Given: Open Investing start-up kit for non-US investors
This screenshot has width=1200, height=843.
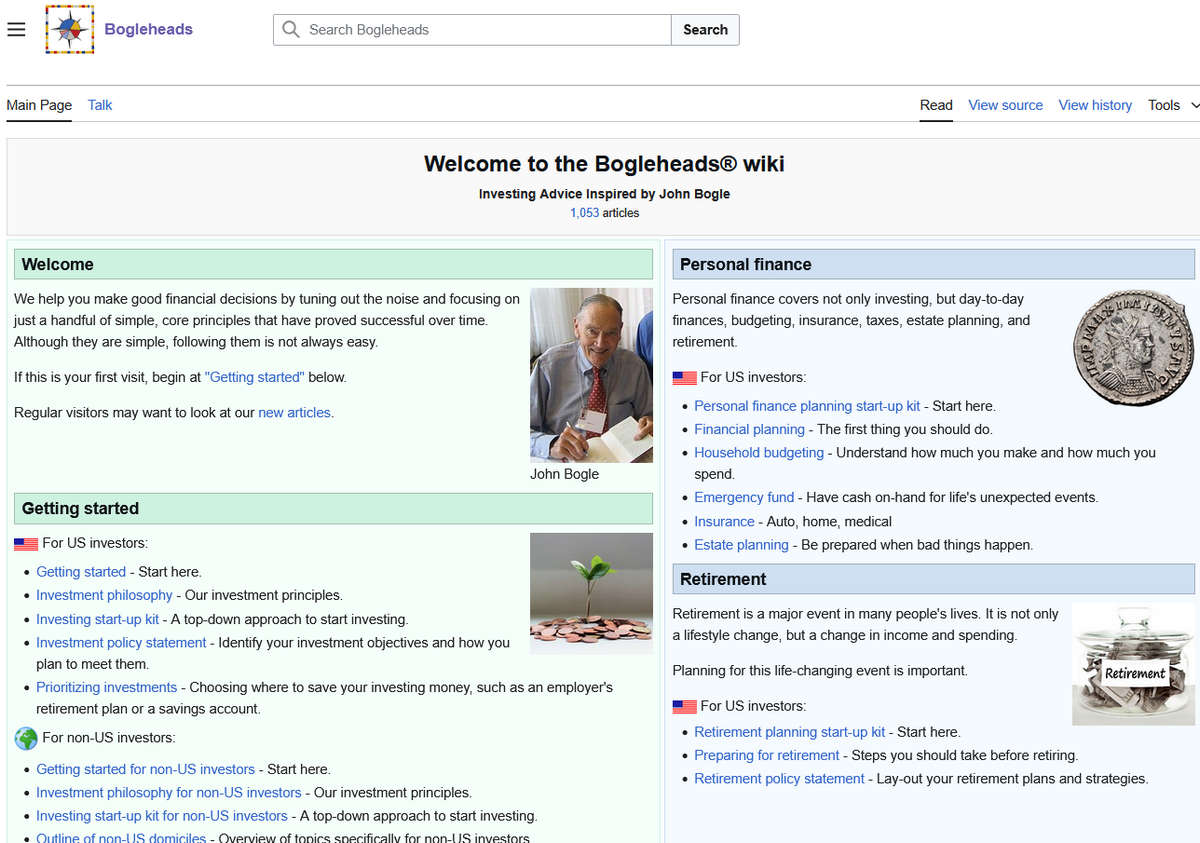Looking at the screenshot, I should click(162, 816).
